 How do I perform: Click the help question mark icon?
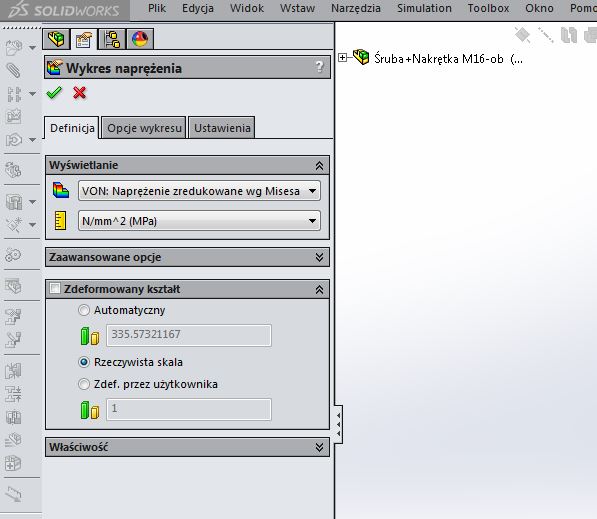pos(319,67)
